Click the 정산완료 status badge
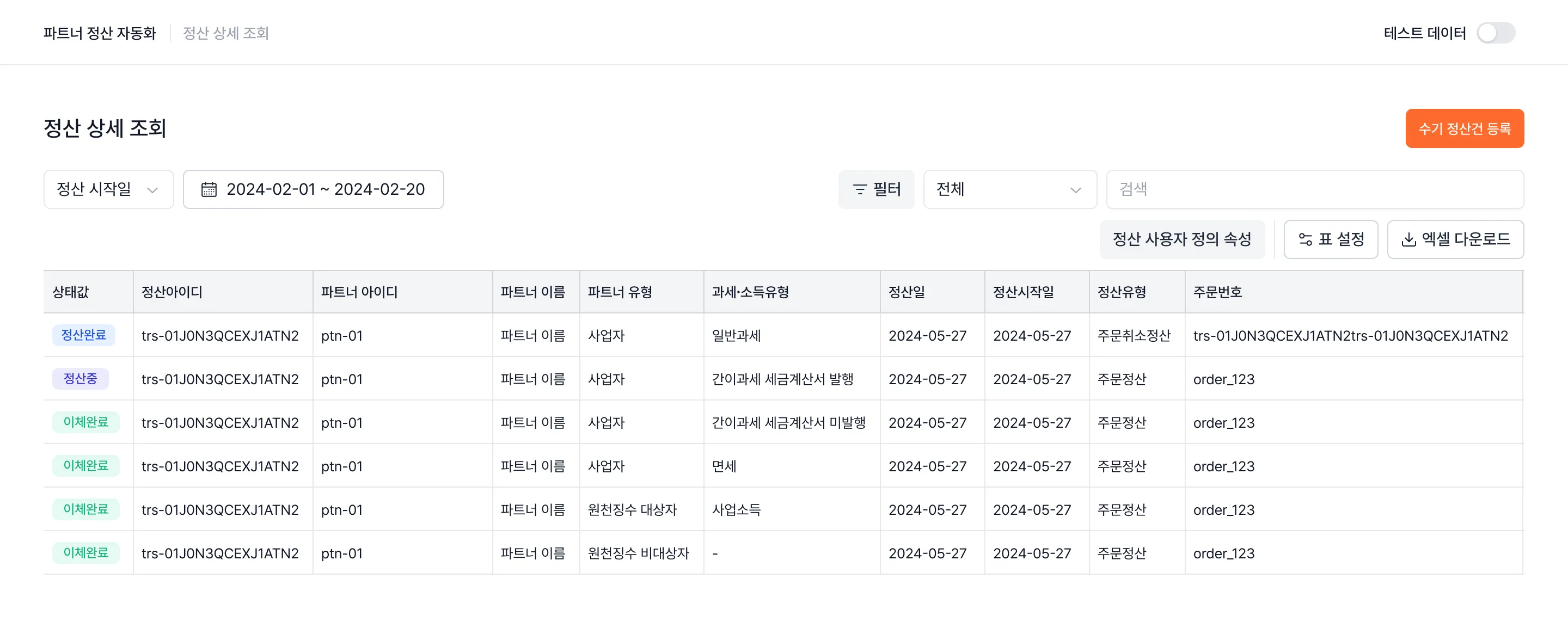The width and height of the screenshot is (1568, 634). click(x=83, y=335)
